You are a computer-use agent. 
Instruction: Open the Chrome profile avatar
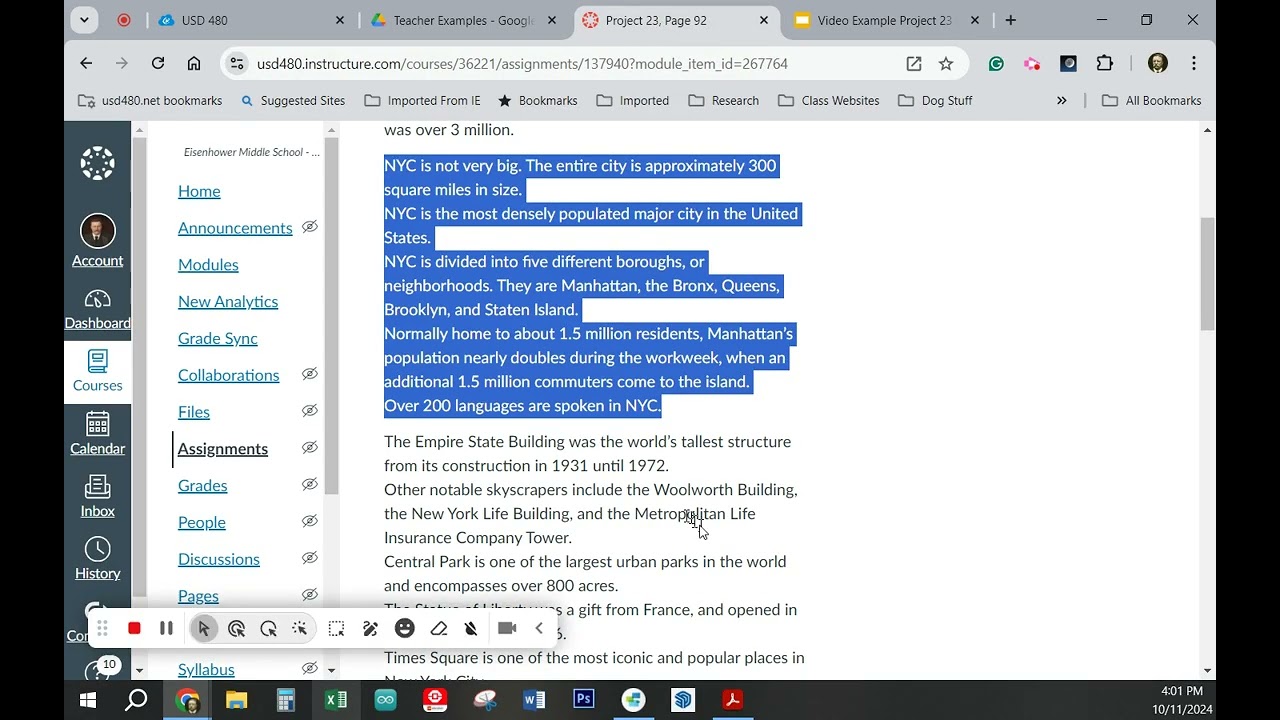tap(1158, 63)
